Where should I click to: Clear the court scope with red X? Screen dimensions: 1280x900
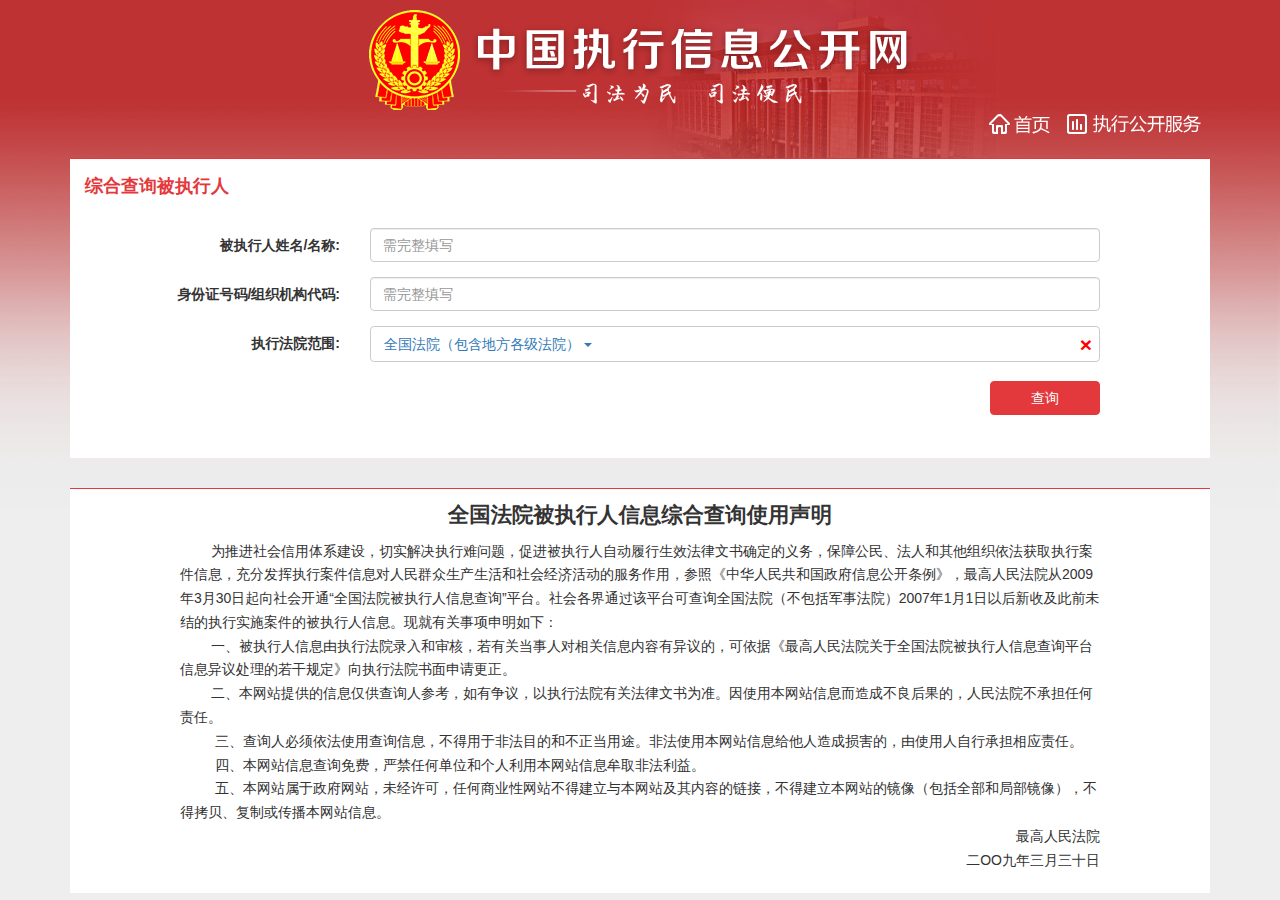click(x=1085, y=345)
